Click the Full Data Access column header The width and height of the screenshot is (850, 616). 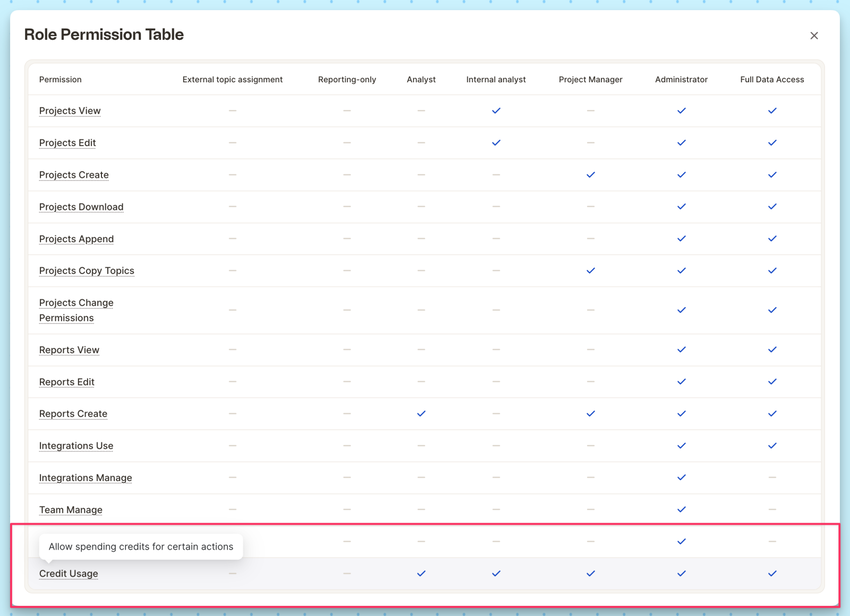tap(772, 80)
